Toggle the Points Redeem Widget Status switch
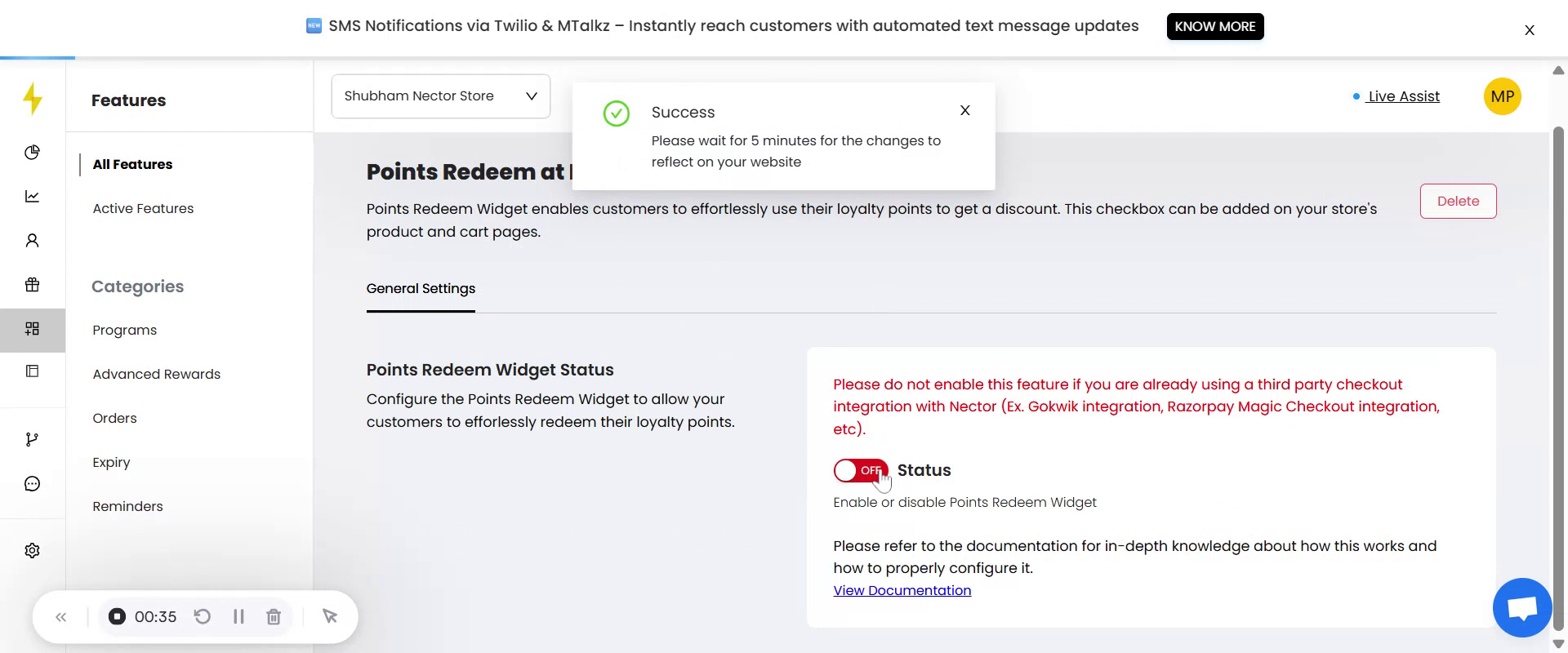The height and width of the screenshot is (653, 1568). [860, 471]
